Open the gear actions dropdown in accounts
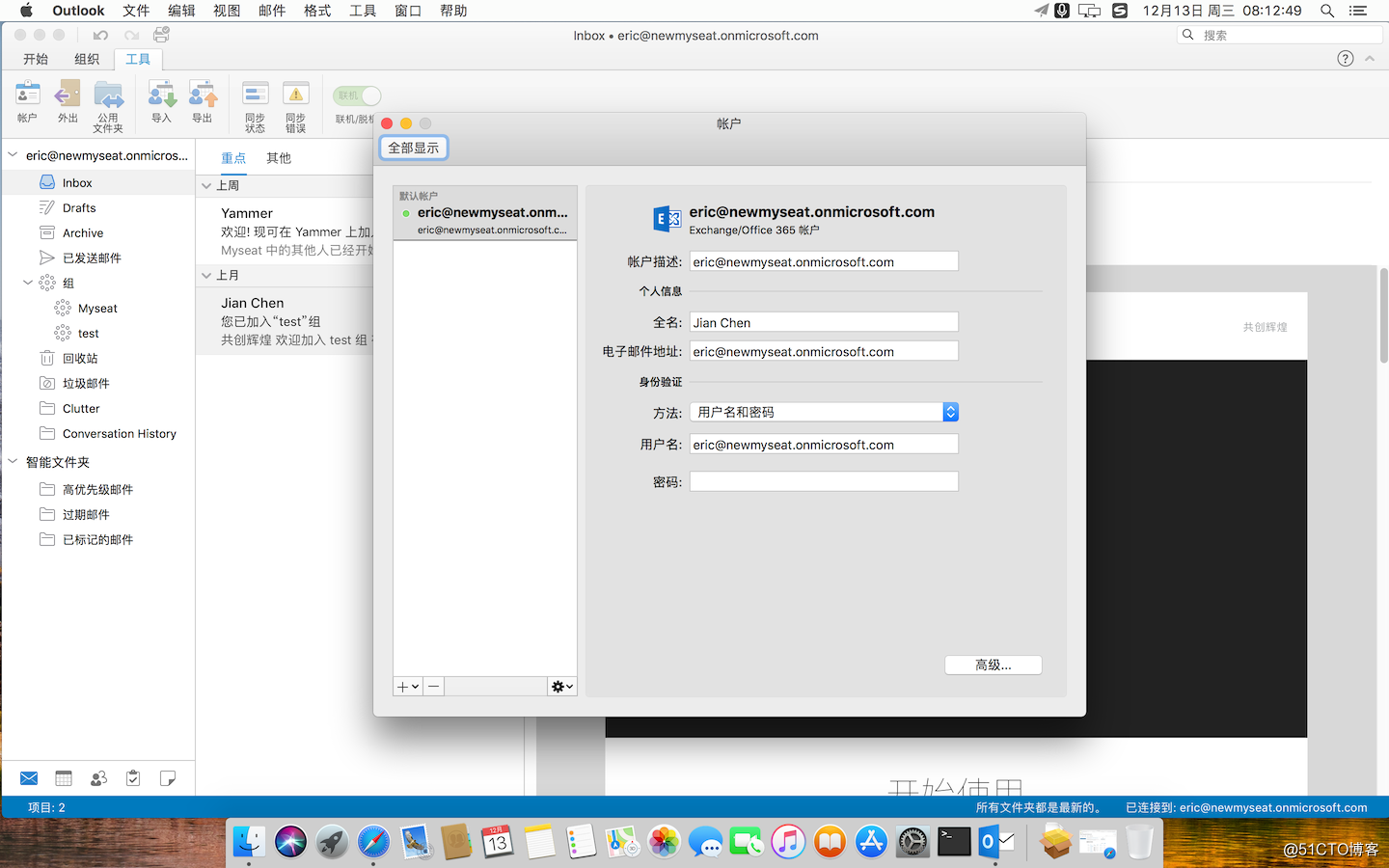Viewport: 1389px width, 868px height. (562, 687)
